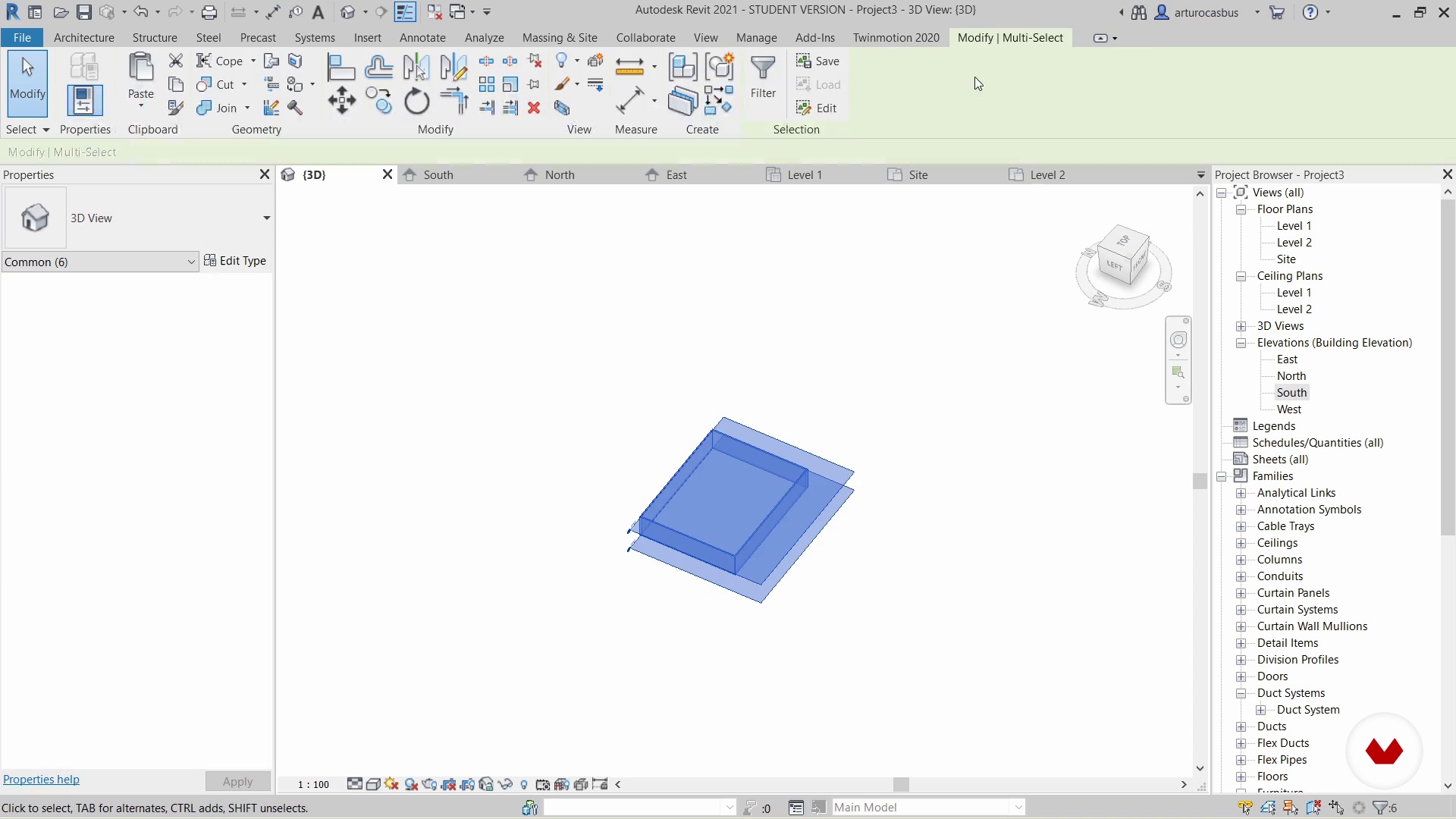Viewport: 1456px width, 819px height.
Task: Open the Architecture ribbon tab
Action: [x=84, y=38]
